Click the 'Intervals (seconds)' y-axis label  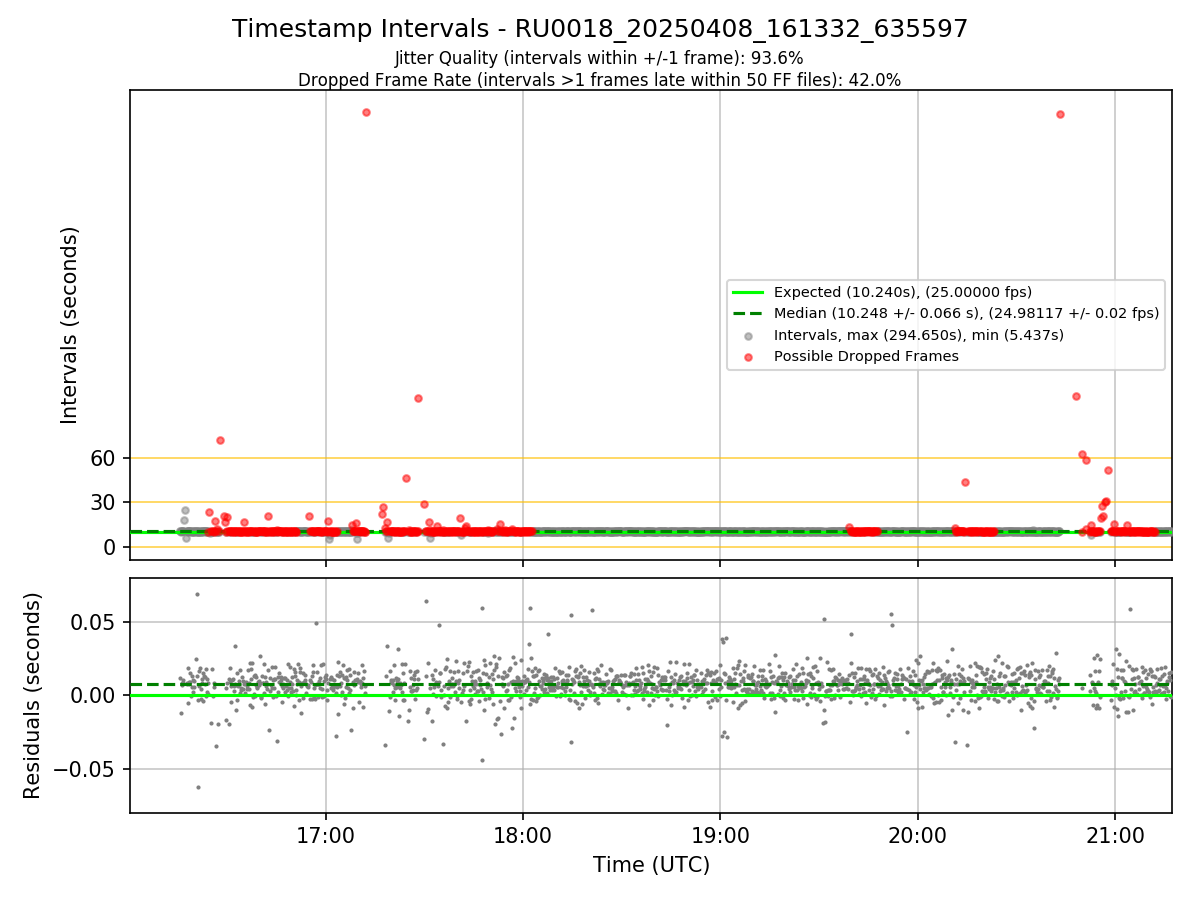coord(70,325)
